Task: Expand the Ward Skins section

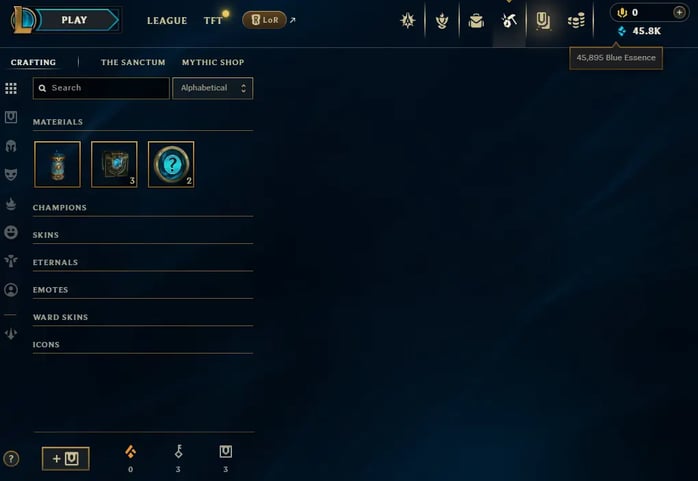Action: coord(143,317)
